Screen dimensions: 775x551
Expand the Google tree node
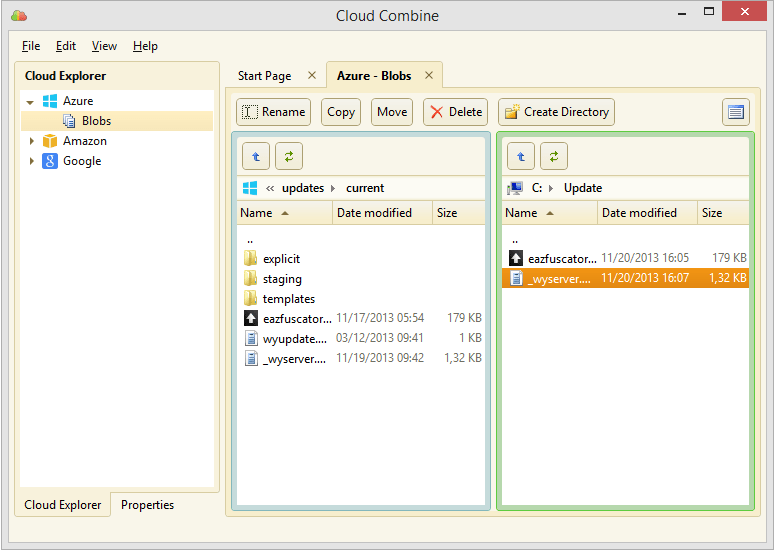tap(30, 161)
